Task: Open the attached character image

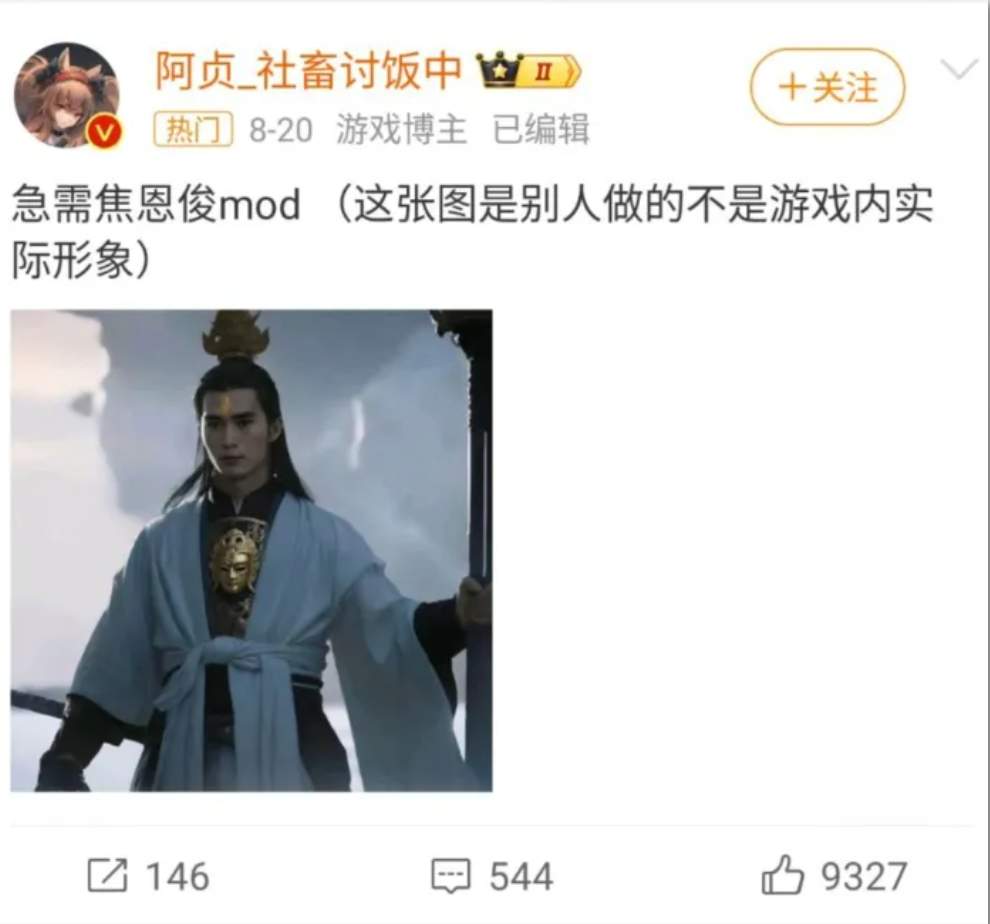Action: click(x=251, y=550)
